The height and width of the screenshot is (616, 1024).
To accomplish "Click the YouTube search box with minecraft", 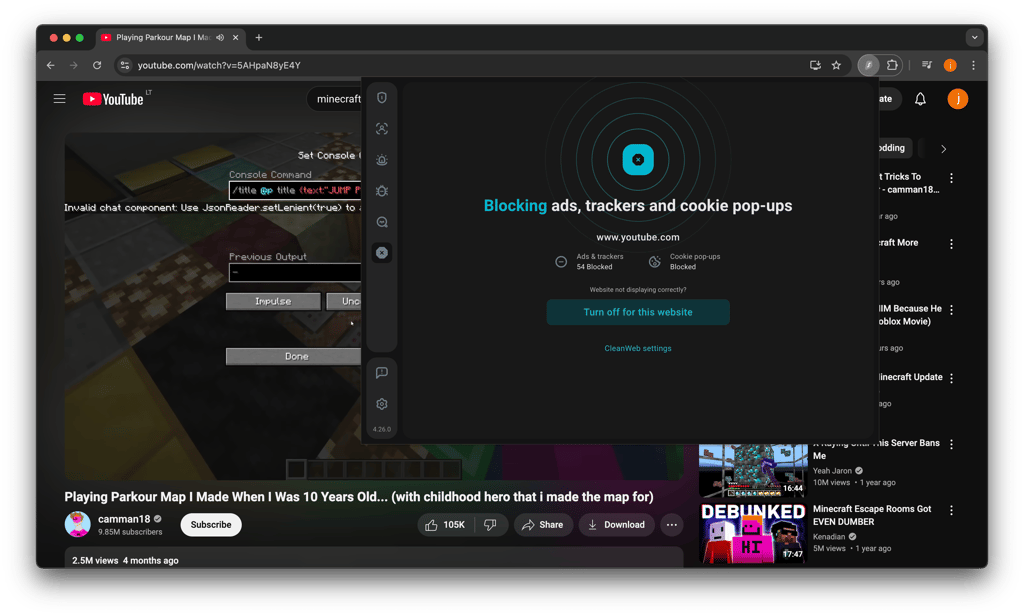I will [x=335, y=99].
